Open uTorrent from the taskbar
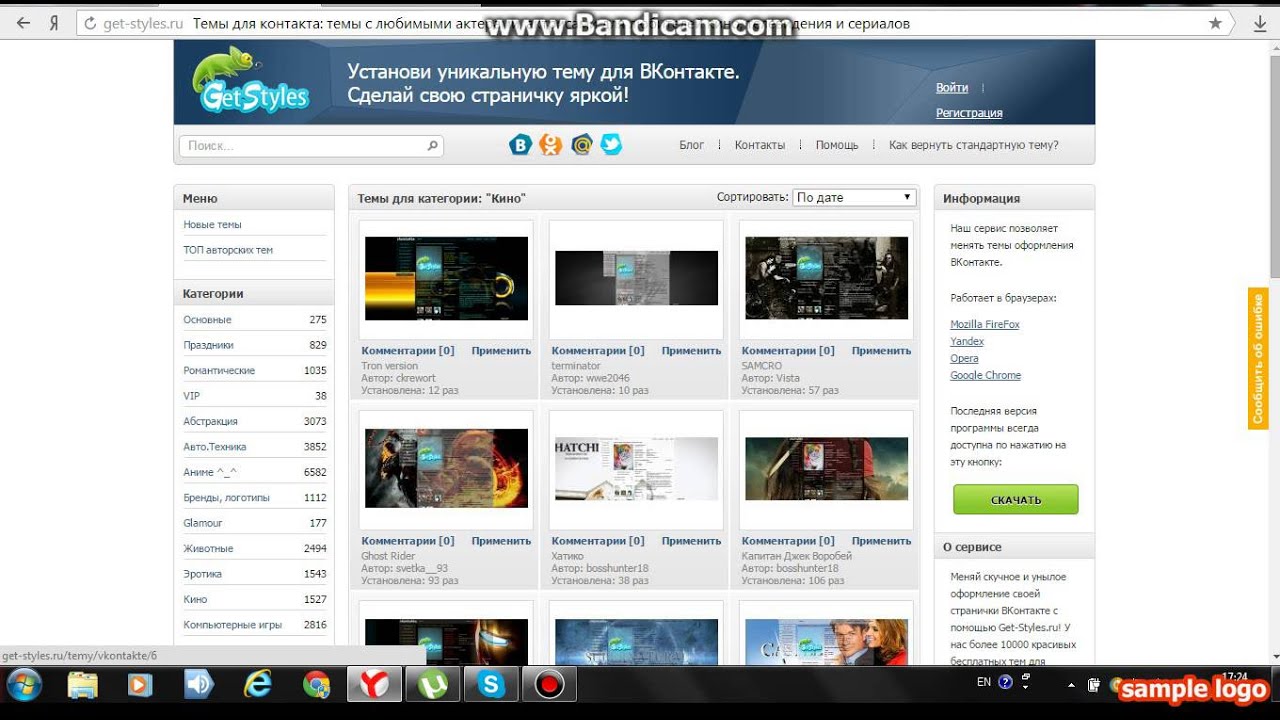Image resolution: width=1280 pixels, height=720 pixels. (433, 685)
